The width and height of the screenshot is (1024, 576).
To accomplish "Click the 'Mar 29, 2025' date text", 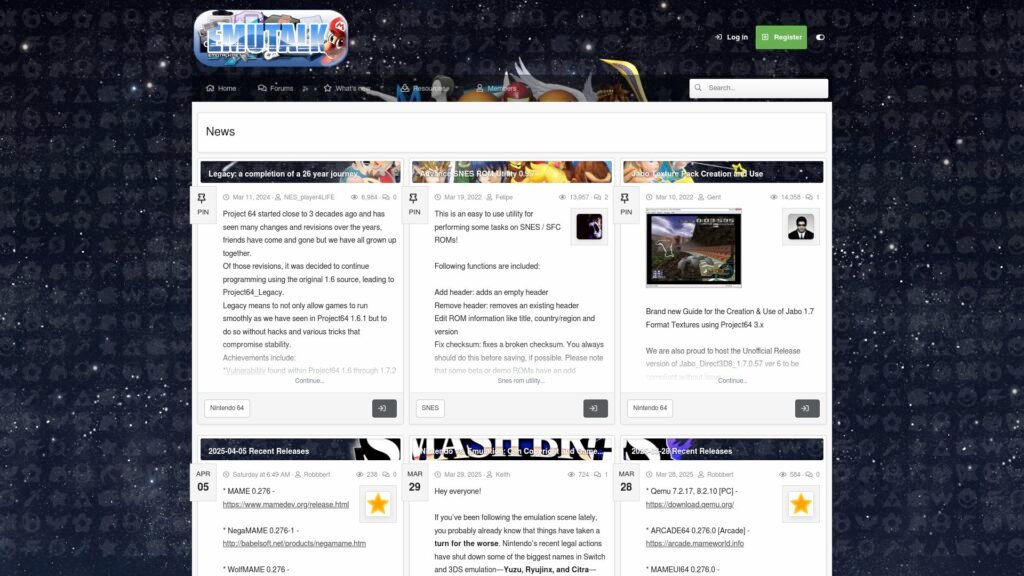I will [x=462, y=475].
